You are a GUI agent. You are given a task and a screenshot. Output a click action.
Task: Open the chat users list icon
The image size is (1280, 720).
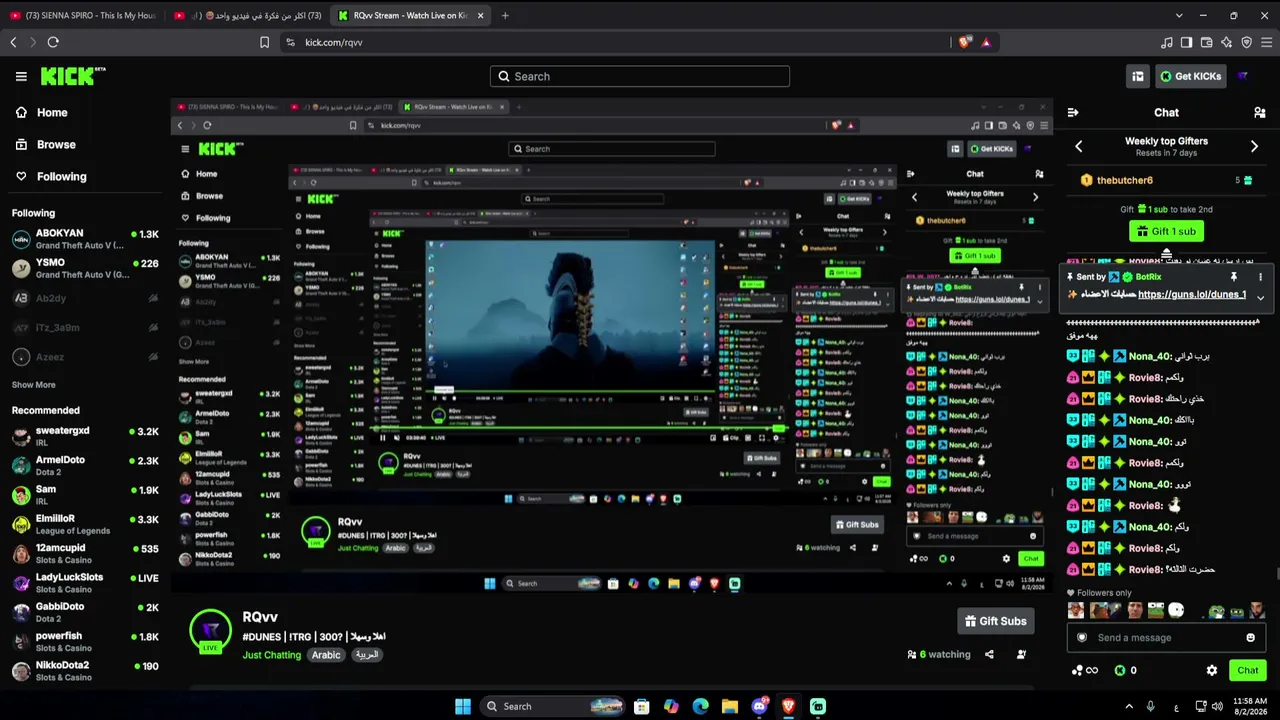click(1259, 113)
